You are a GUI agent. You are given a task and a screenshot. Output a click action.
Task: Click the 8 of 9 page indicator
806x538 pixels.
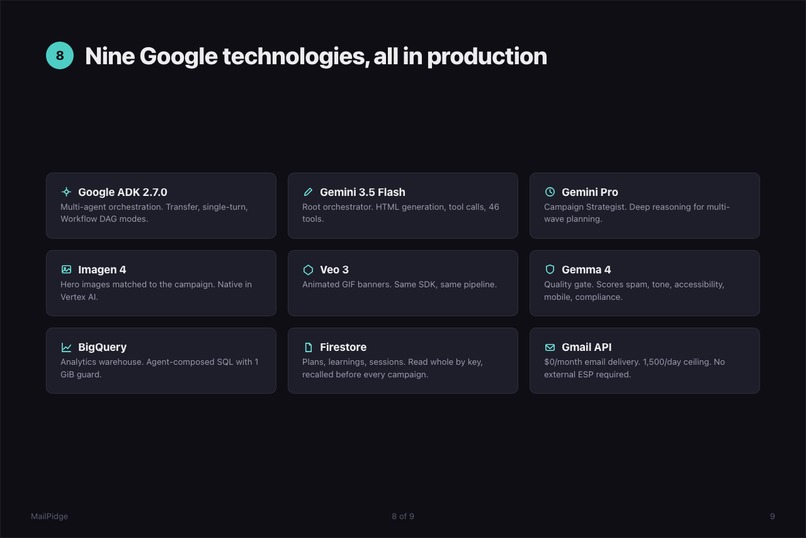click(x=402, y=516)
